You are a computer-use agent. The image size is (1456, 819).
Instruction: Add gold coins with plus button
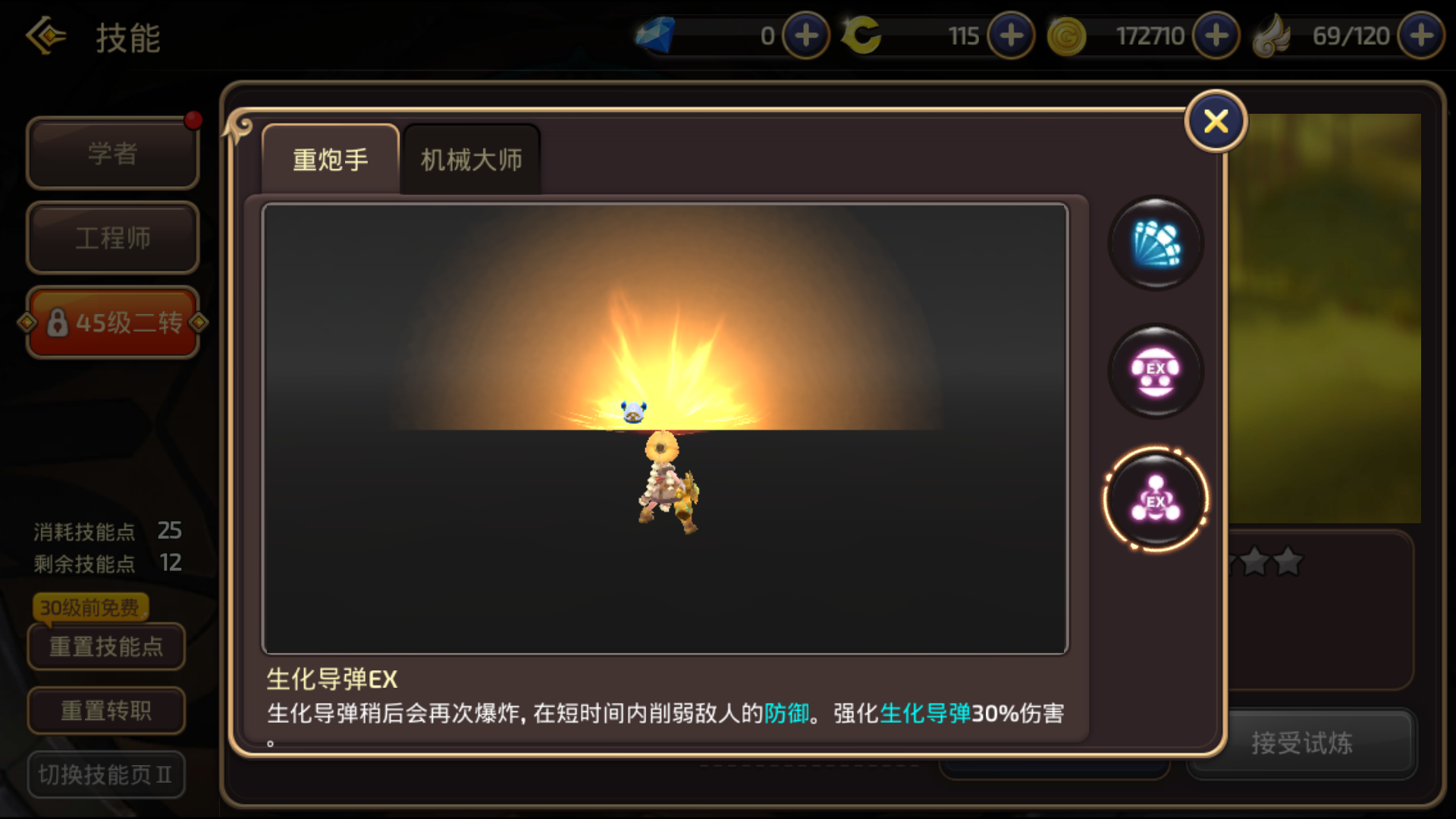coord(1216,35)
